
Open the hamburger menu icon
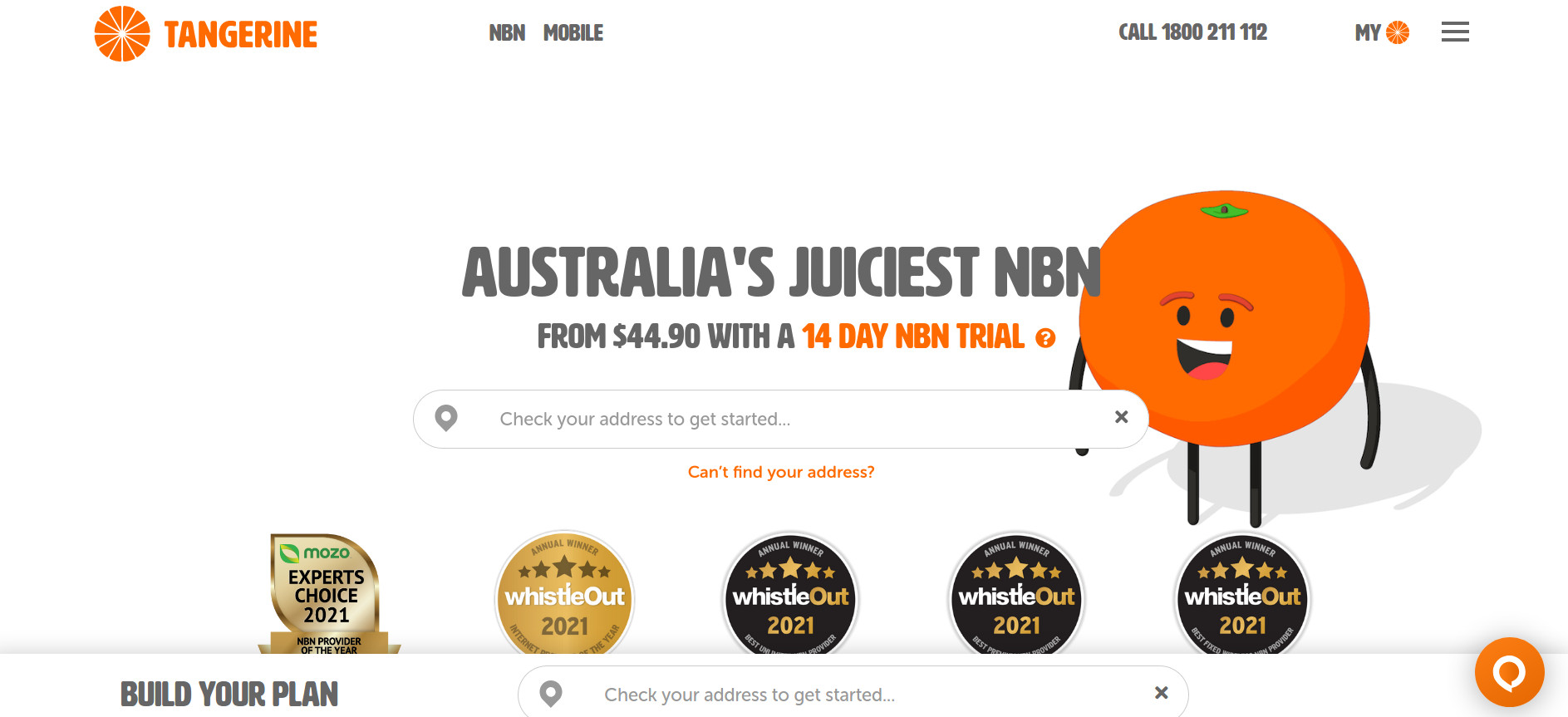click(1455, 32)
